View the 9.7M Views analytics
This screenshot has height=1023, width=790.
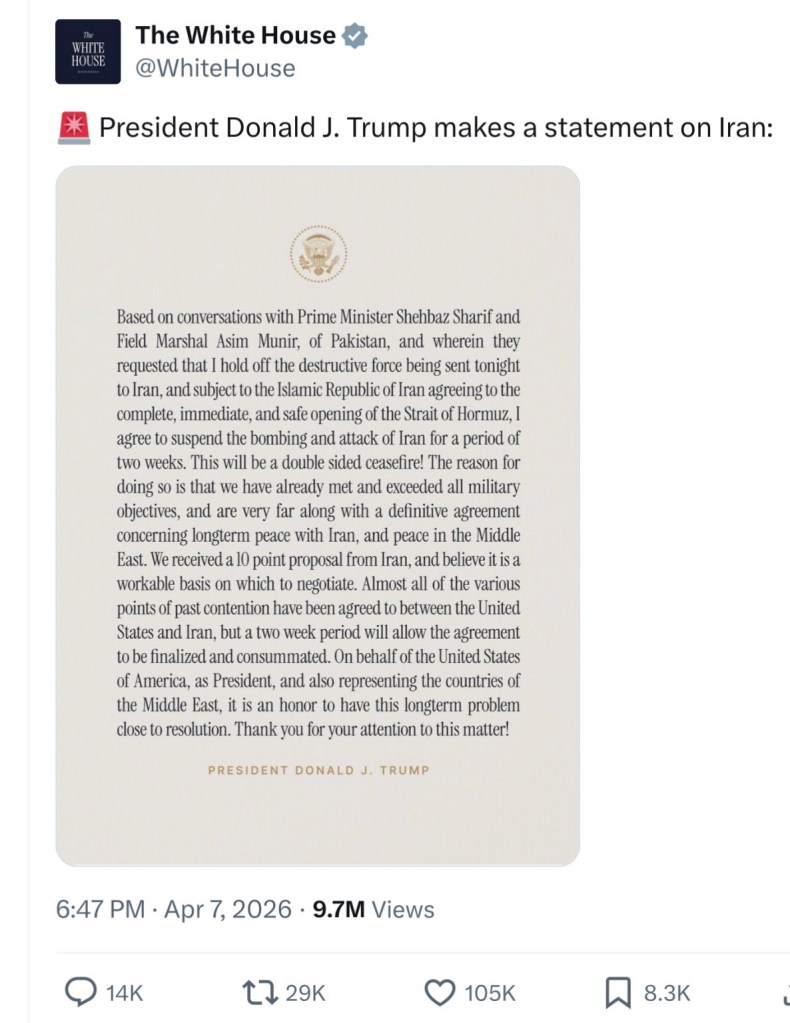click(x=374, y=909)
